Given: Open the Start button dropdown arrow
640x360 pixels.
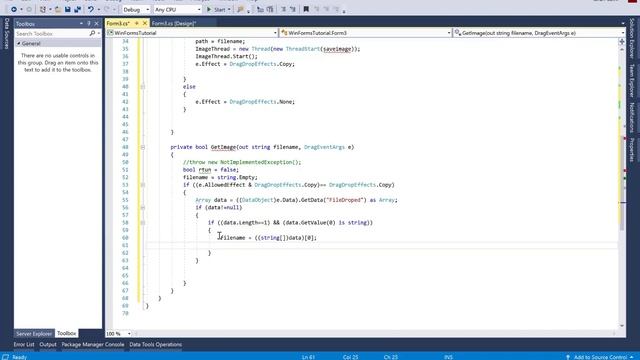Looking at the screenshot, I should (x=229, y=9).
